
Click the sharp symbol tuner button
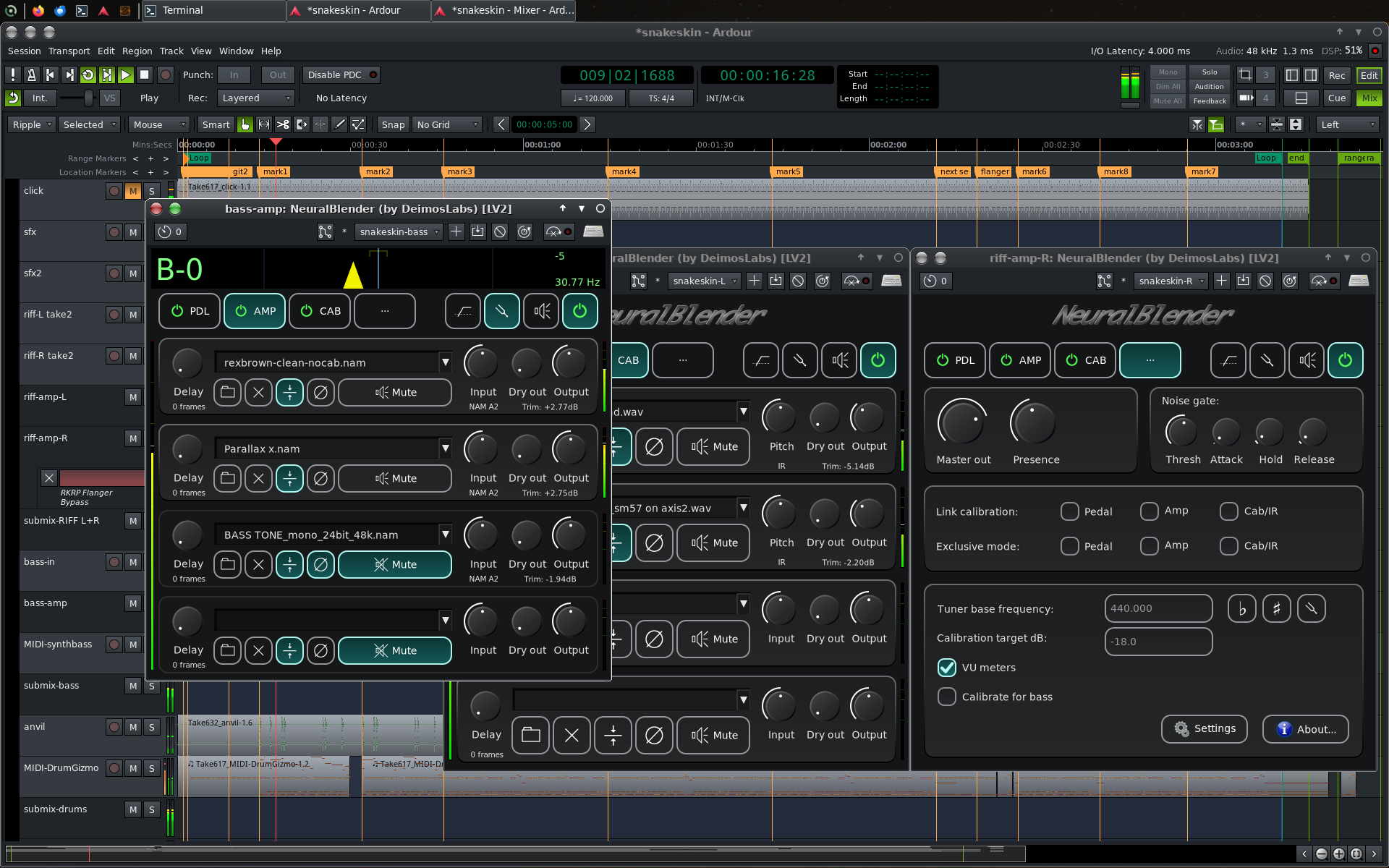(1276, 609)
